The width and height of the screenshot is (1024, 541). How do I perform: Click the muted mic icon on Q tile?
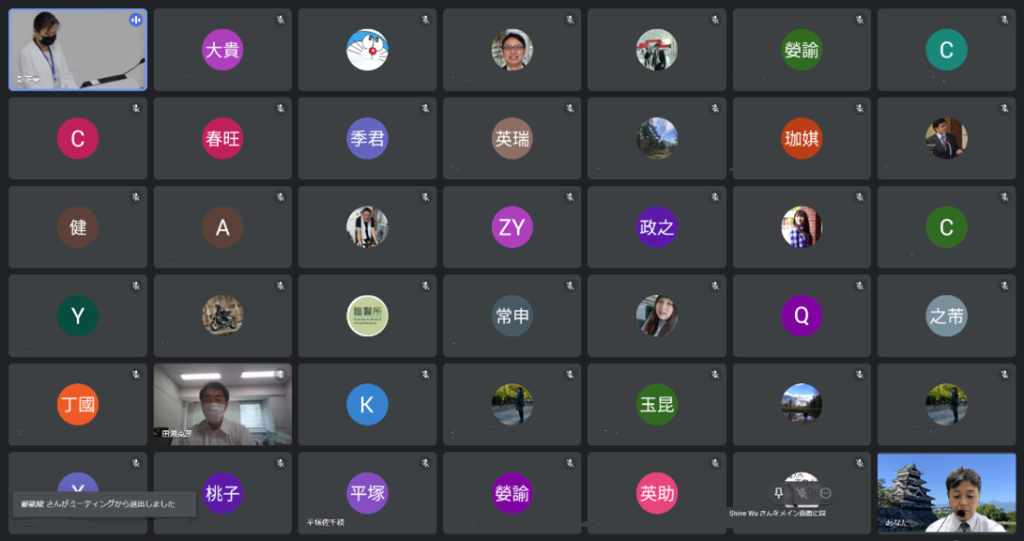[x=860, y=286]
